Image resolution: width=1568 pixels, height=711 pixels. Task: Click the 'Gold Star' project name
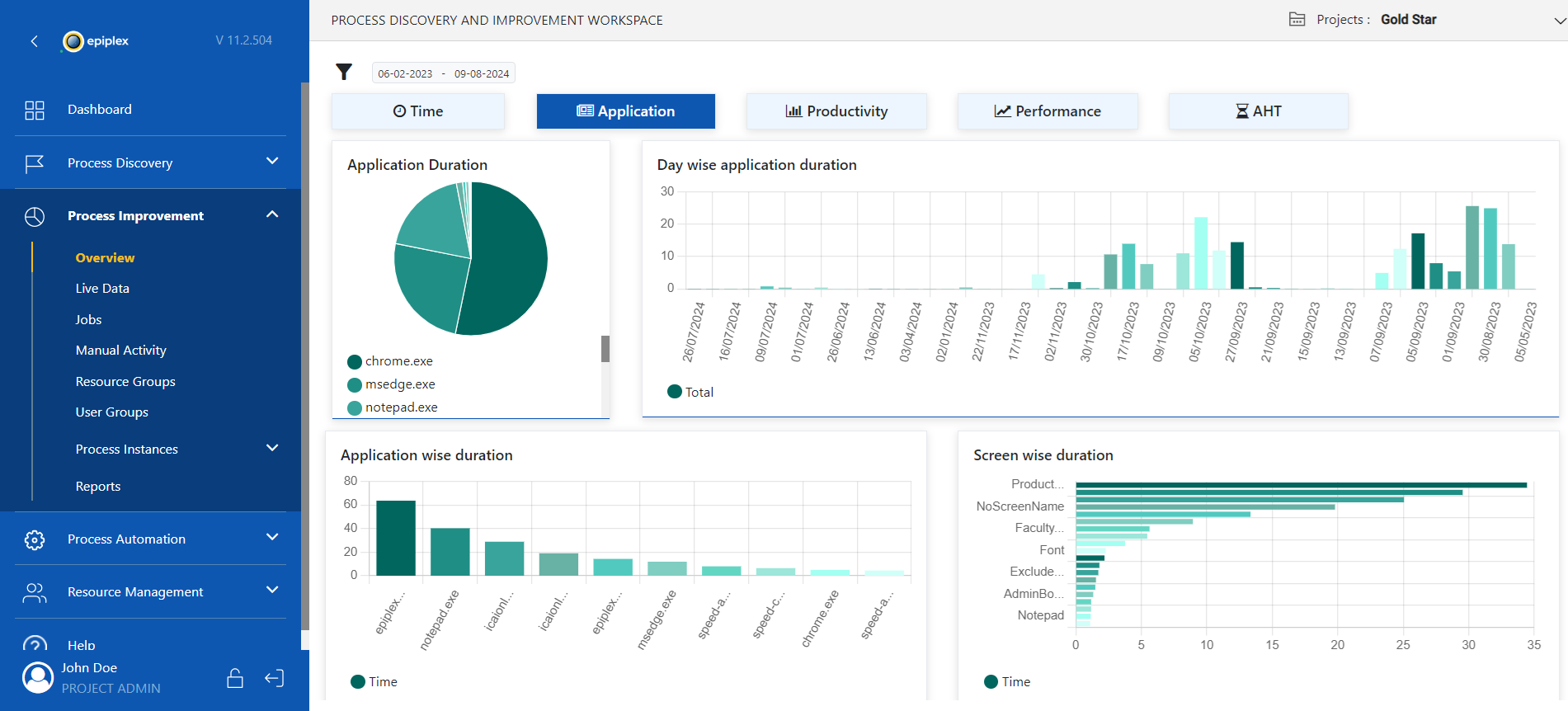[x=1408, y=20]
